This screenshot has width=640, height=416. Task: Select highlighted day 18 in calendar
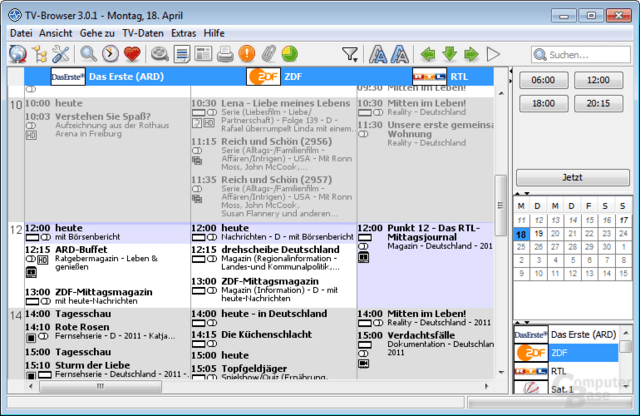pyautogui.click(x=521, y=234)
